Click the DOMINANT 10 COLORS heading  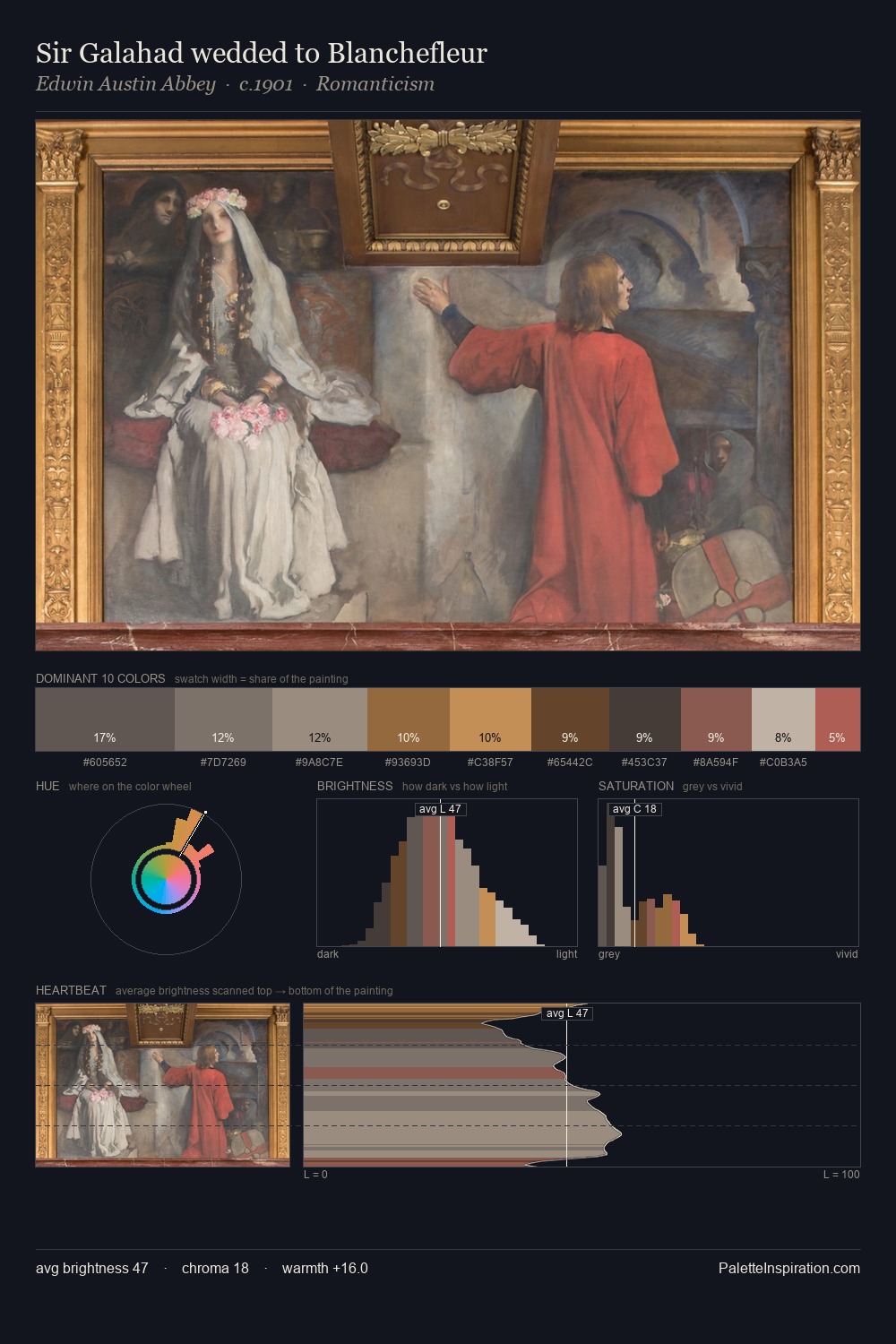(100, 678)
